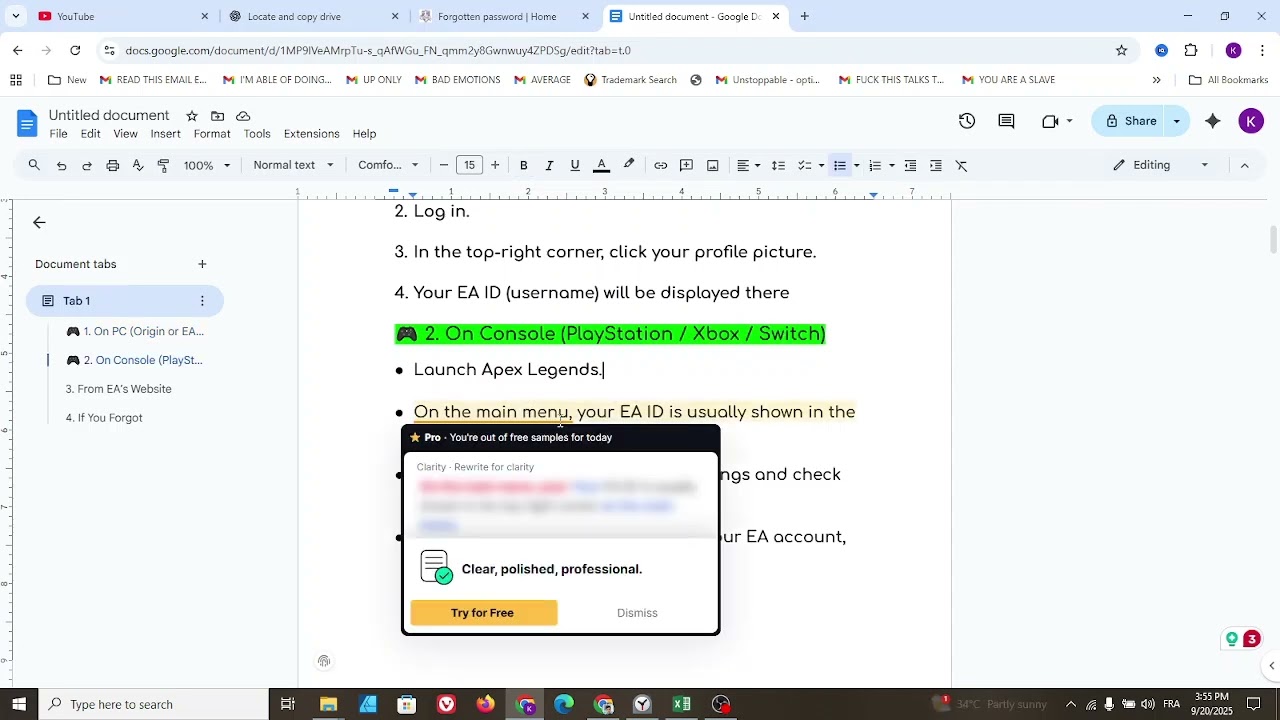Move document to a folder

[x=218, y=116]
